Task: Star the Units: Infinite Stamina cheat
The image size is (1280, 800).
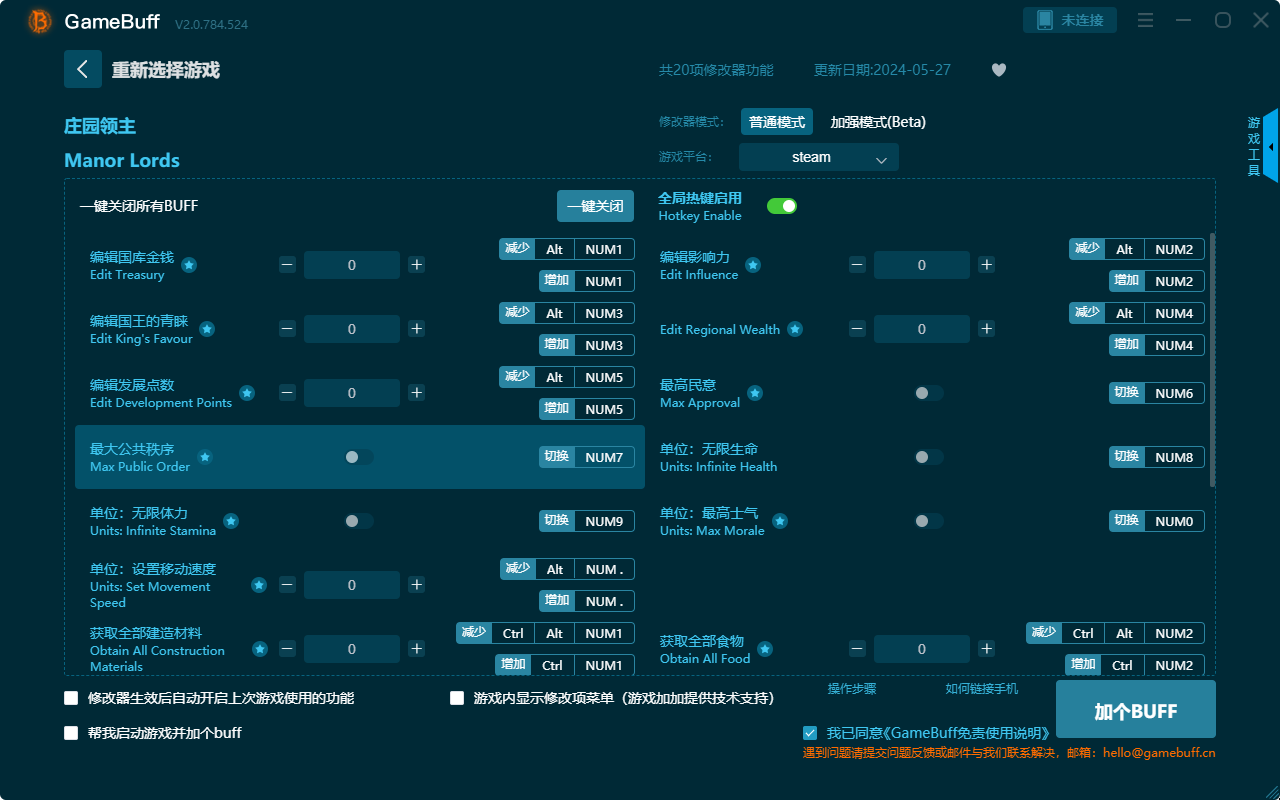Action: (x=231, y=521)
